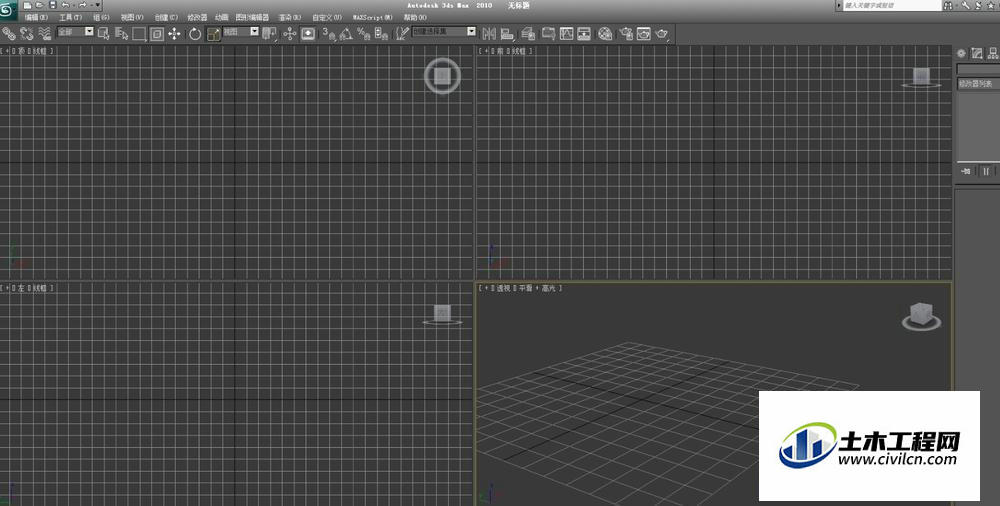Open the 编辑(E) Edit menu
Image resolution: width=1000 pixels, height=506 pixels.
coord(36,17)
